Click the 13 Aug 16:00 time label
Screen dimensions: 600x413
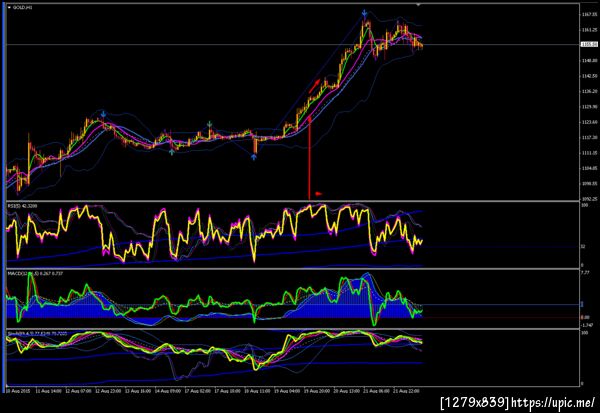click(138, 391)
